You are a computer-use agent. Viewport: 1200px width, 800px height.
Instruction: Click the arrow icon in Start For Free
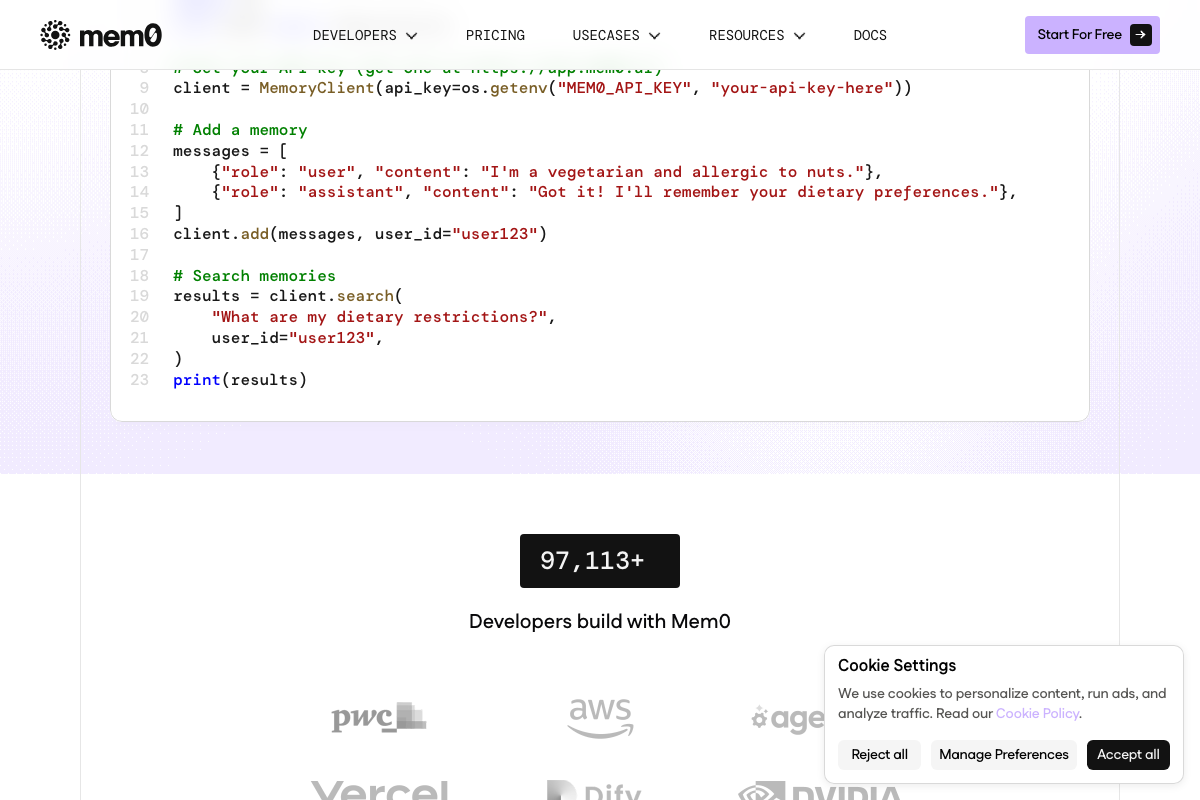click(x=1140, y=35)
